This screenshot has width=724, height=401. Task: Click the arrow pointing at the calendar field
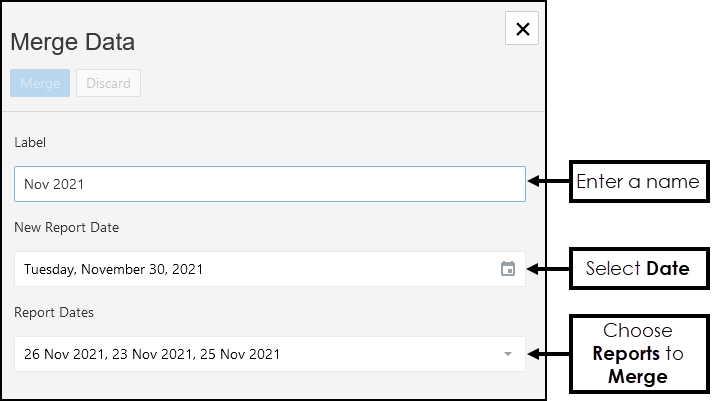coord(548,269)
